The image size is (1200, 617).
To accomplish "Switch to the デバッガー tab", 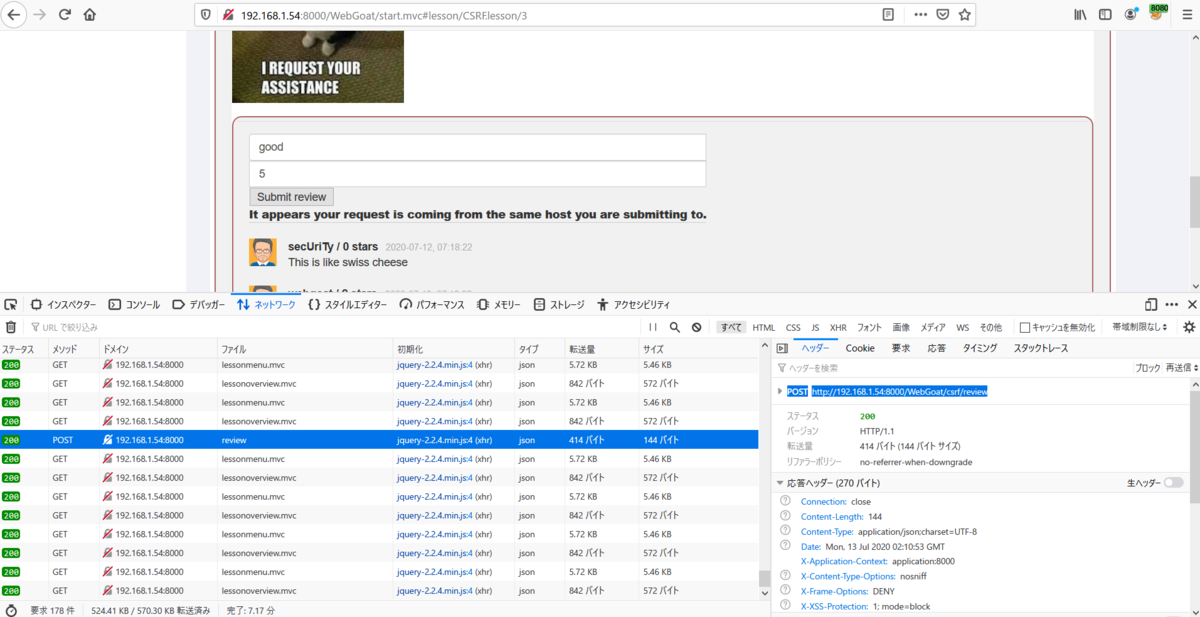I will click(198, 304).
